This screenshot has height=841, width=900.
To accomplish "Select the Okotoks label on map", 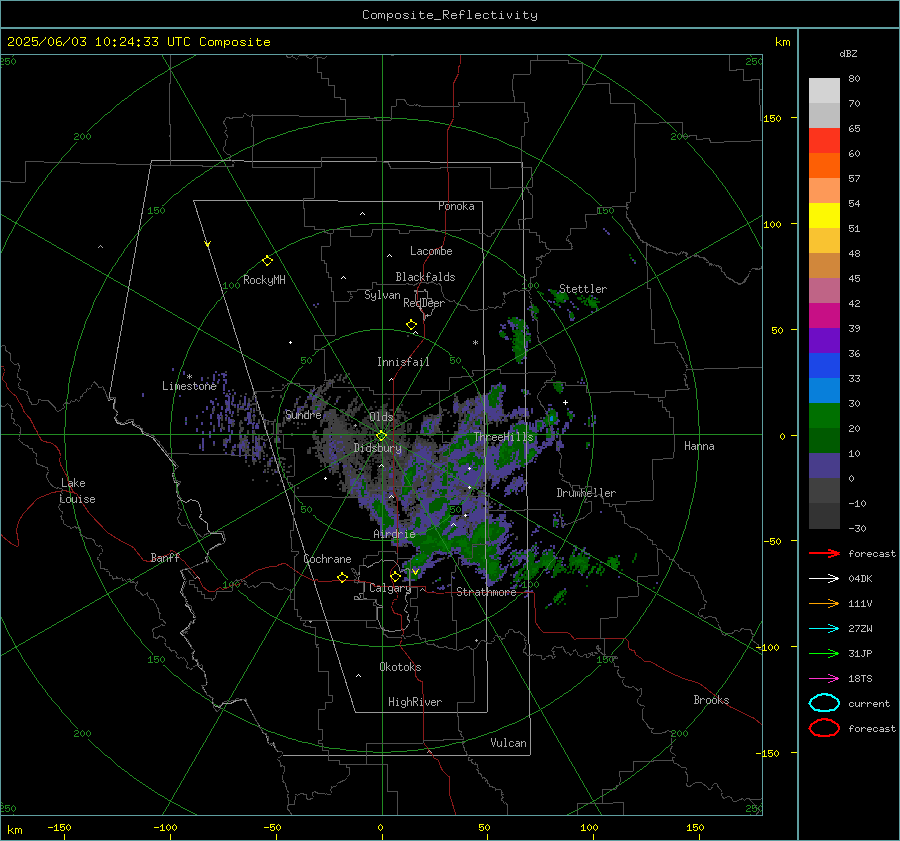I will pos(400,667).
